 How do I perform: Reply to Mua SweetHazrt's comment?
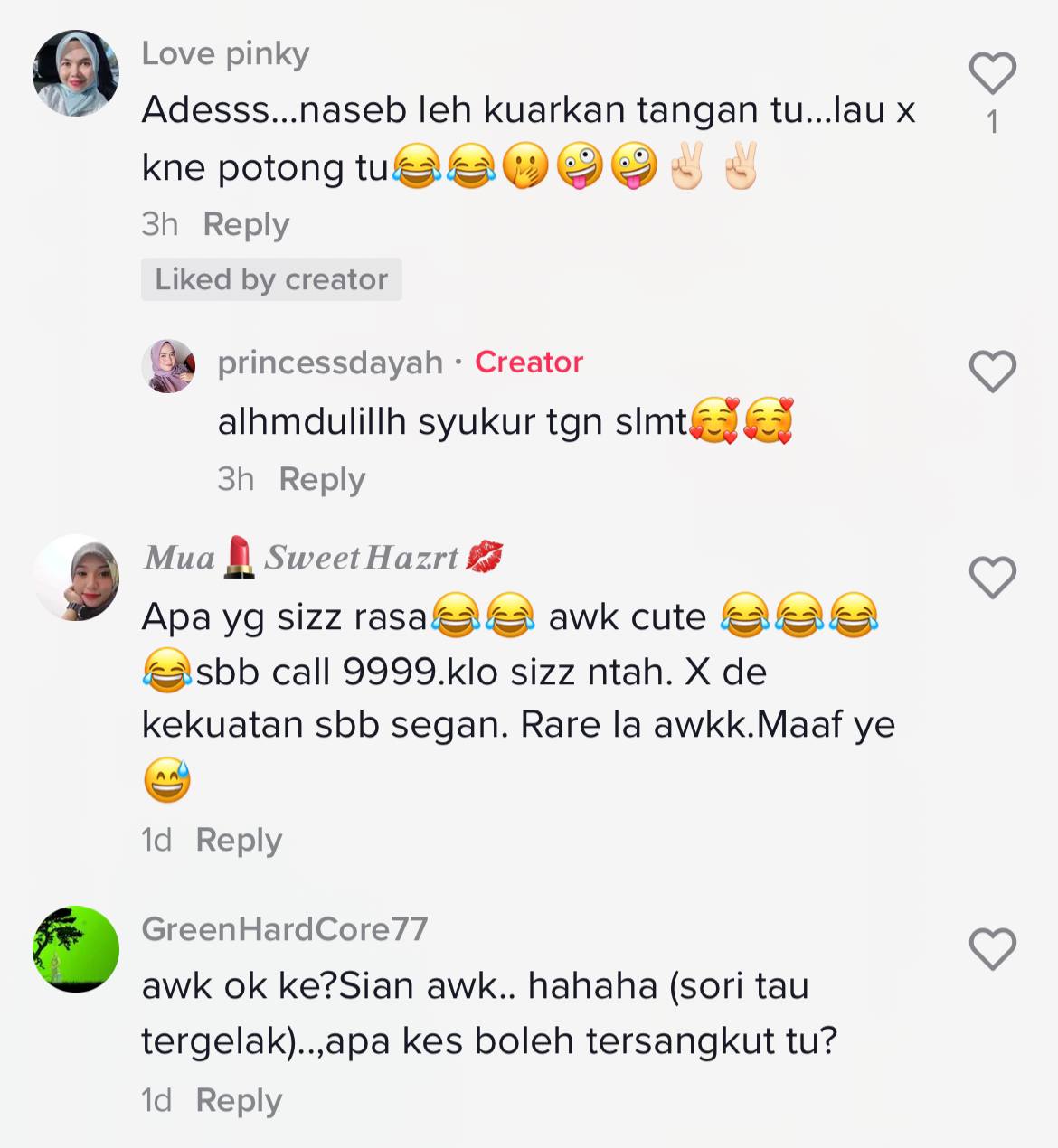click(239, 840)
